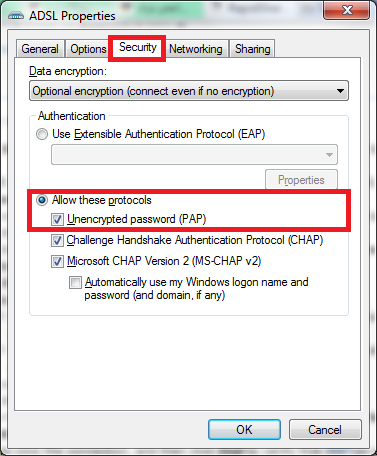The width and height of the screenshot is (377, 456).
Task: Click the Data encryption dropdown arrow
Action: (340, 91)
